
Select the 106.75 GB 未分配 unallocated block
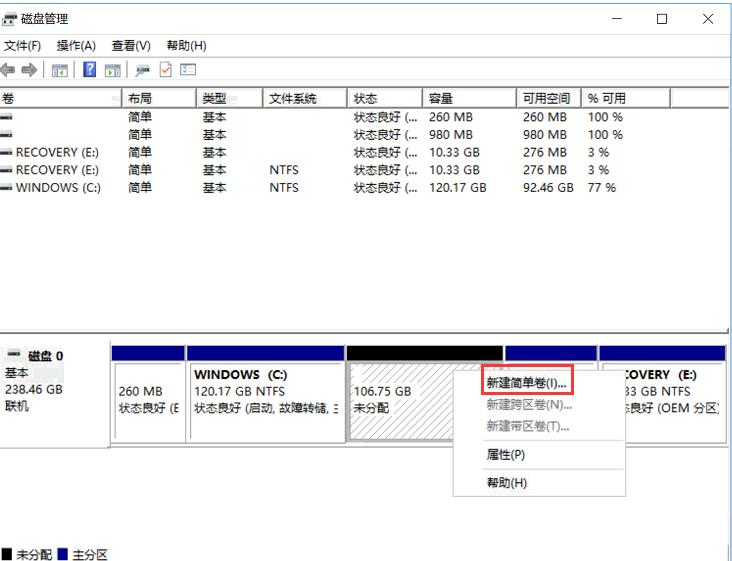(400, 393)
